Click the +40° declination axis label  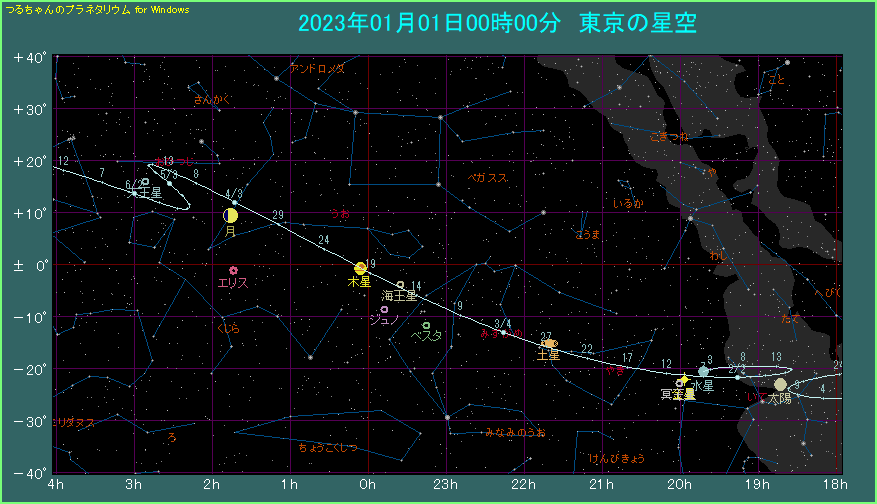[30, 58]
